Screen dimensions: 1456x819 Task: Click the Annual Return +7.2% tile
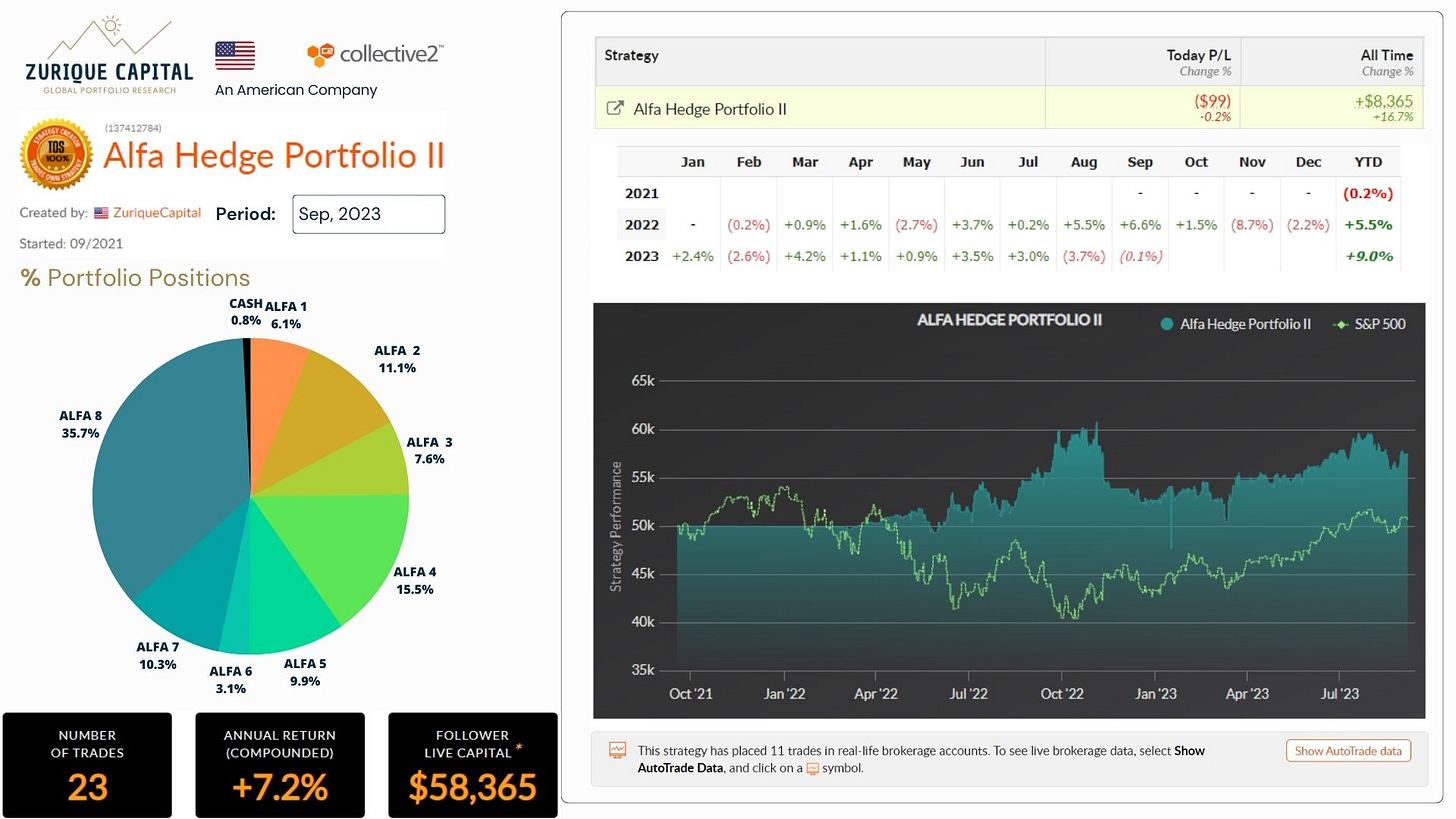tap(280, 765)
